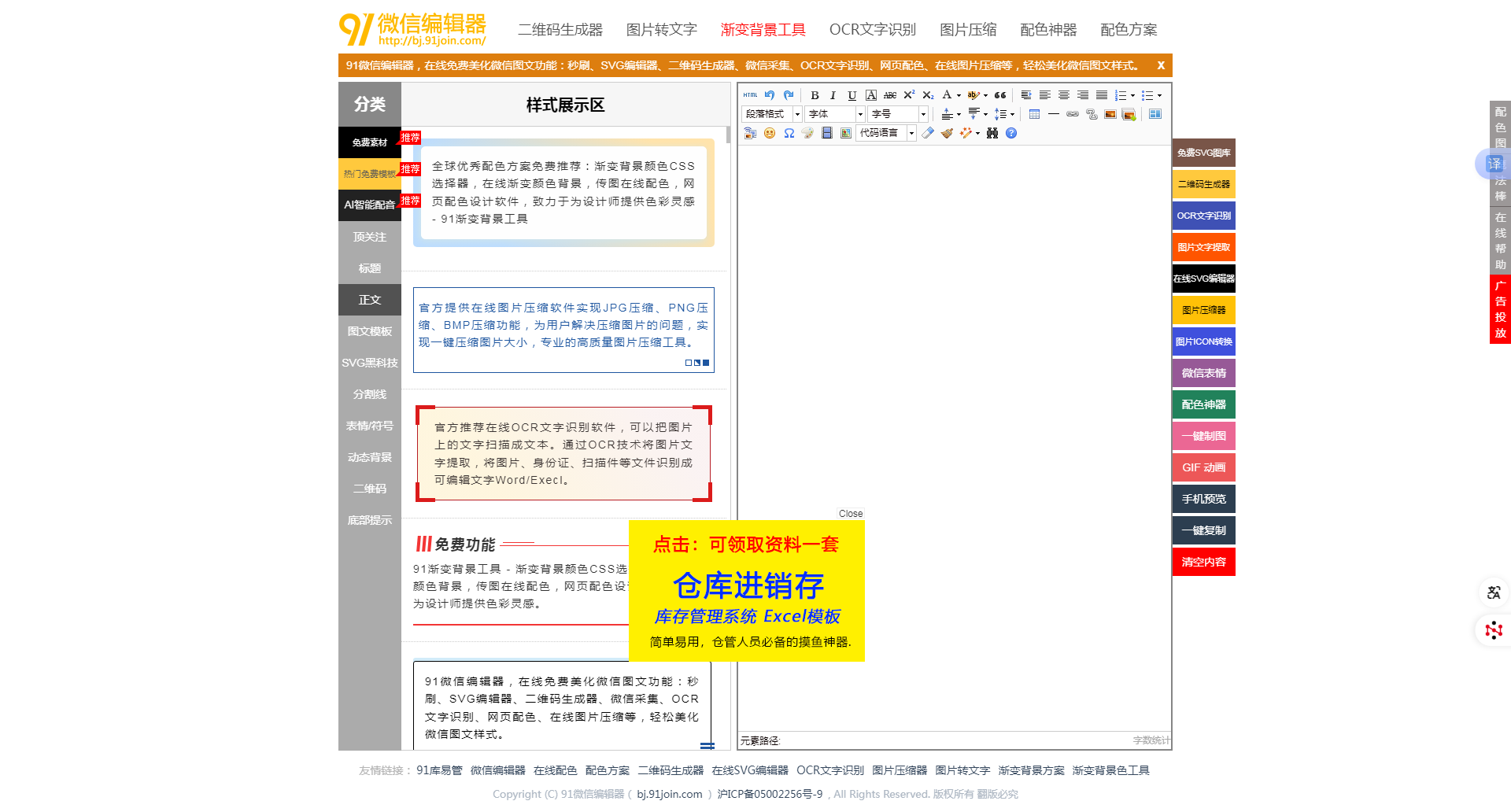
Task: Click the 91库易管 friendship link
Action: point(440,770)
